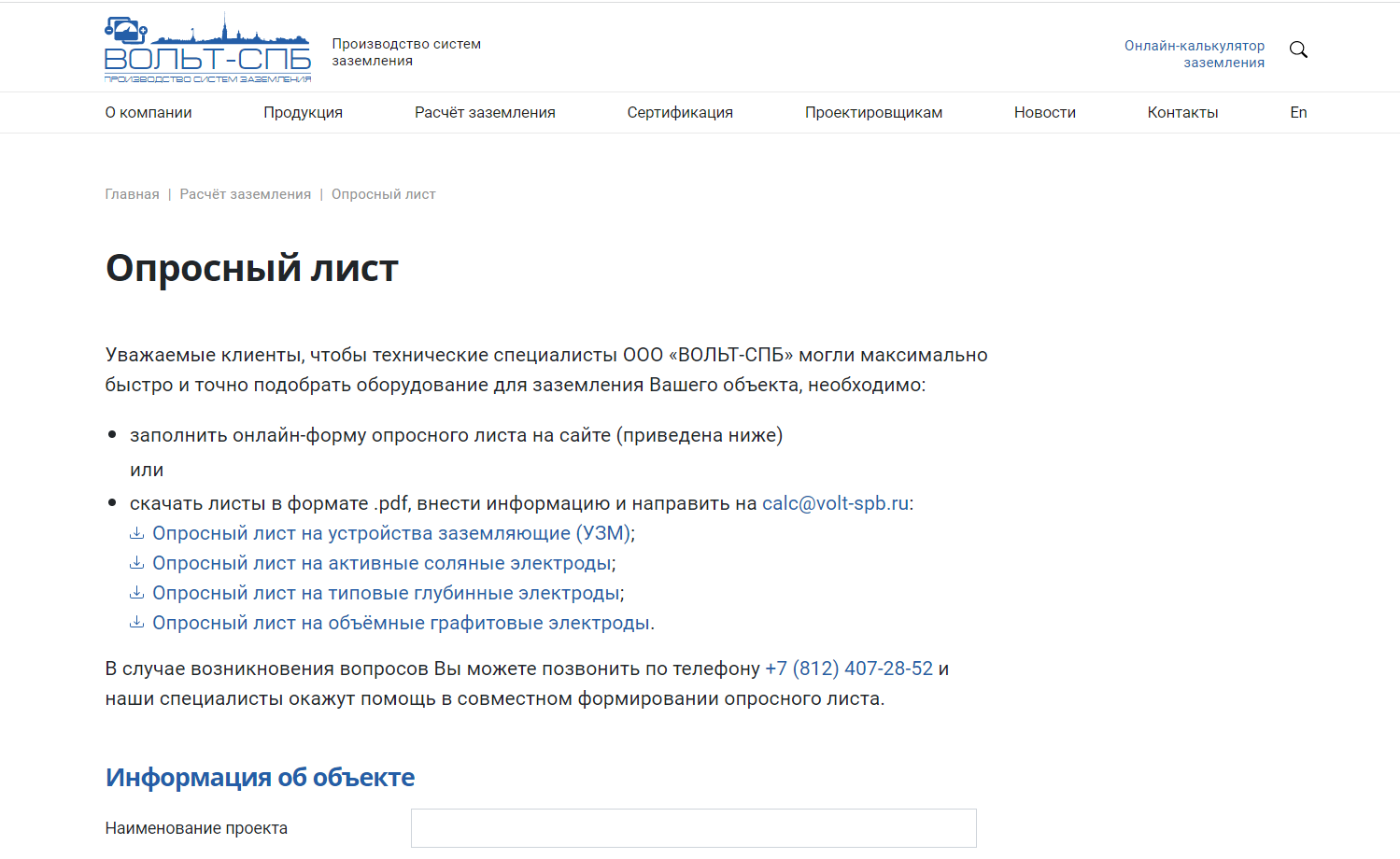The width and height of the screenshot is (1400, 859).
Task: Click the Опросный лист page heading
Action: coord(252,269)
